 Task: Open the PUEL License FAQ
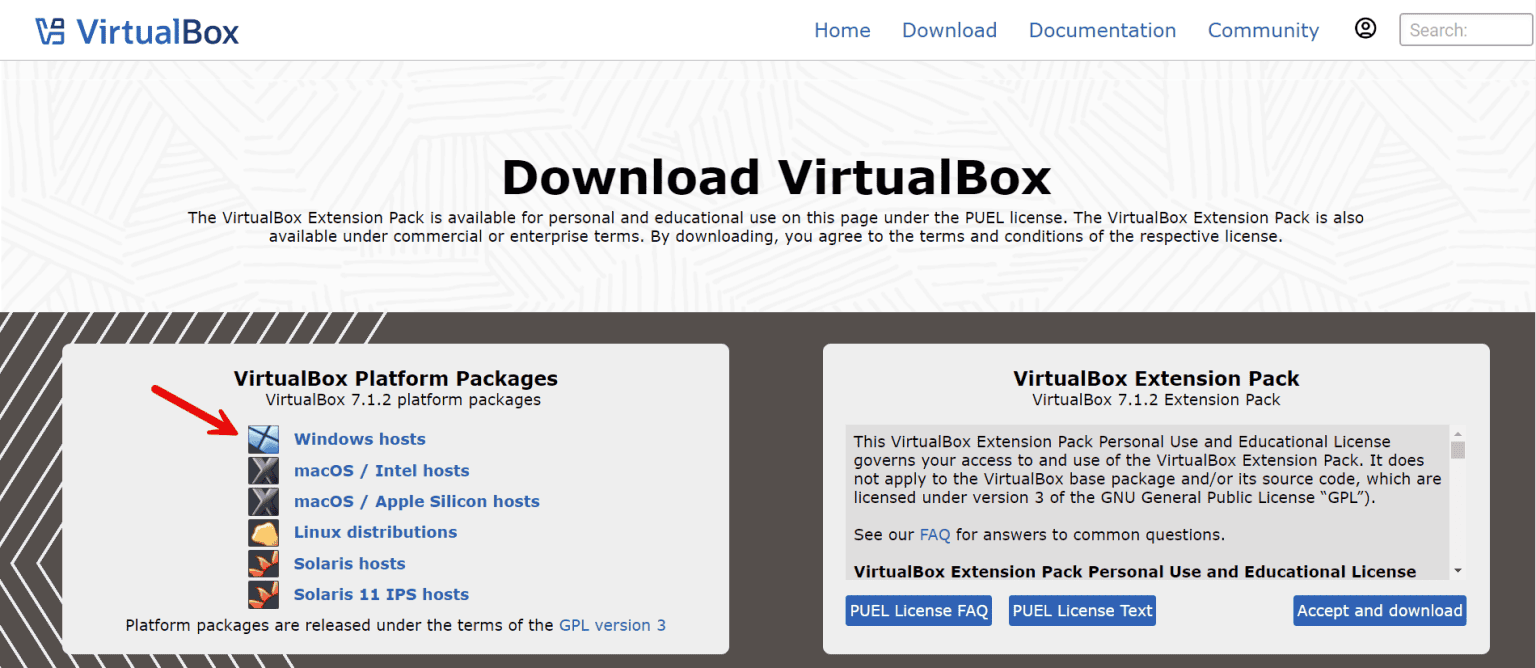tap(918, 610)
